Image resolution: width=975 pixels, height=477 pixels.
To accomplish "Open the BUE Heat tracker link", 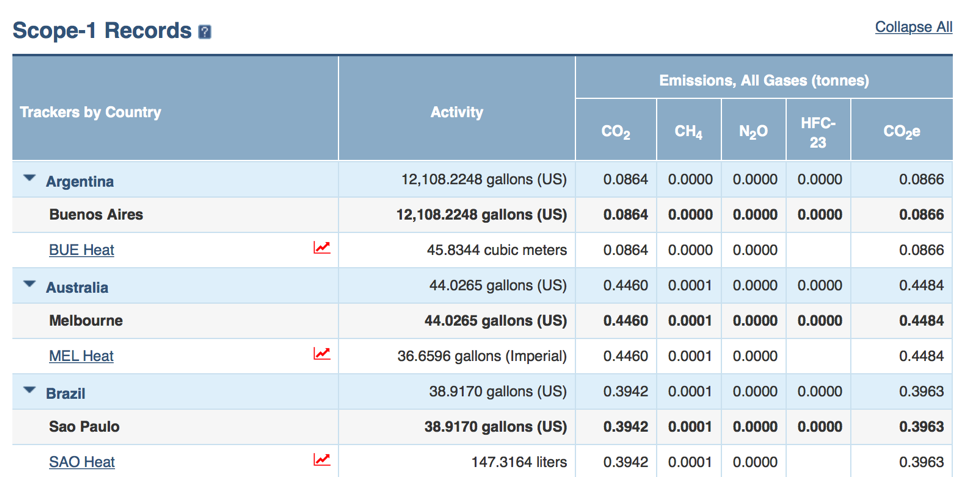I will coord(81,250).
